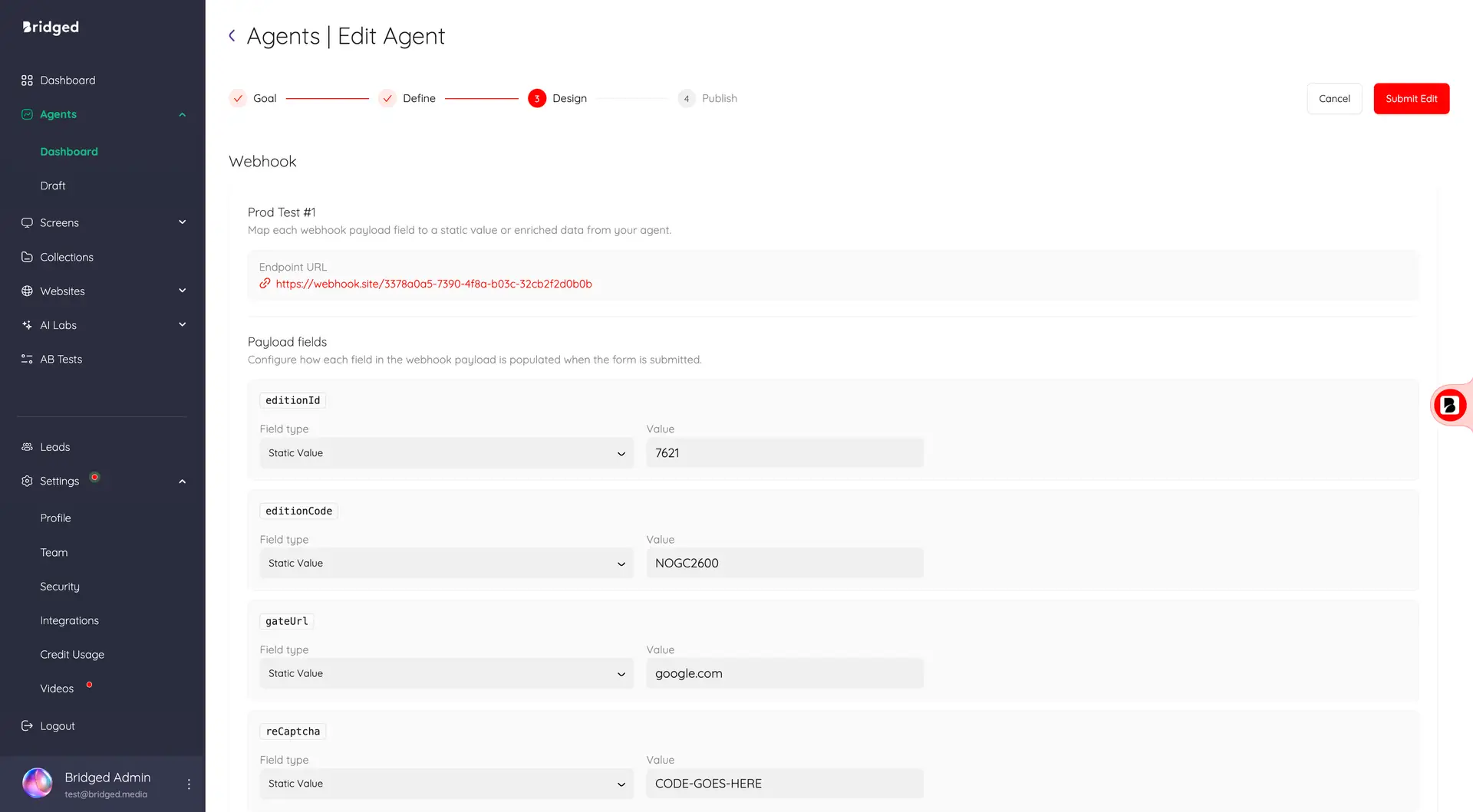Screen dimensions: 1473x812
Task: Click the Screens chat bubble icon
Action: 27,223
